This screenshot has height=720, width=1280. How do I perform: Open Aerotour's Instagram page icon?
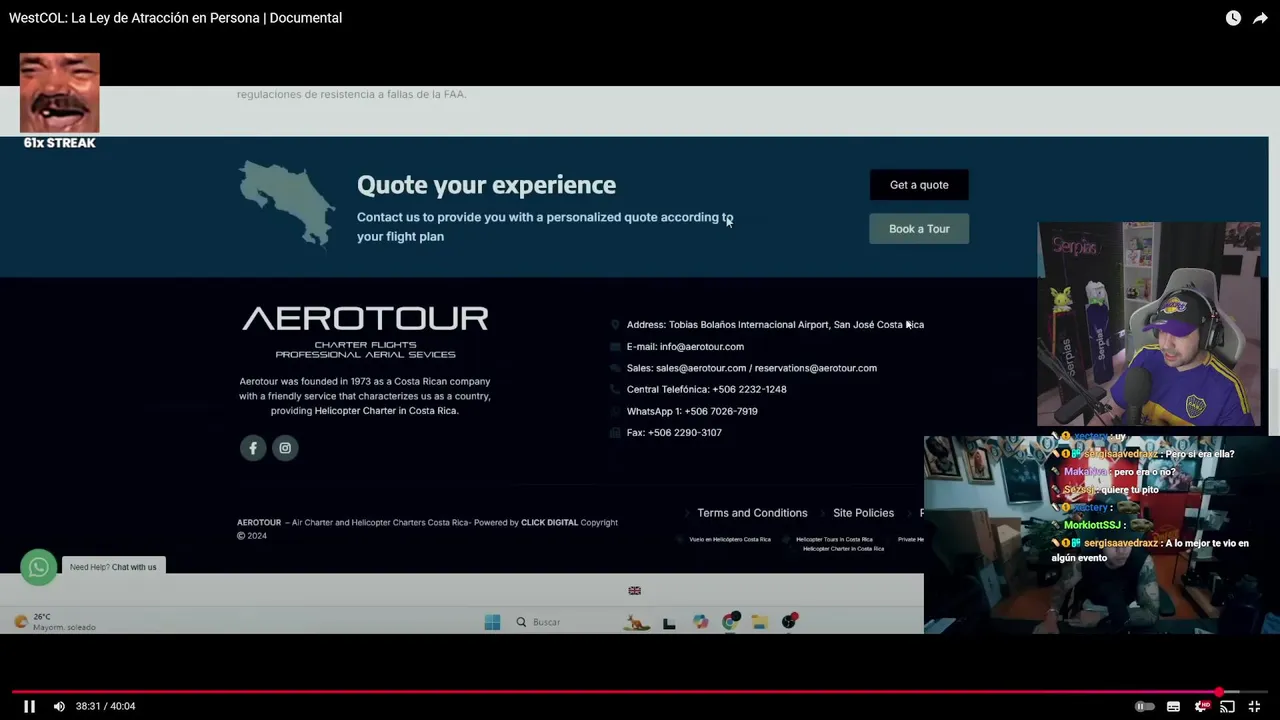[285, 448]
